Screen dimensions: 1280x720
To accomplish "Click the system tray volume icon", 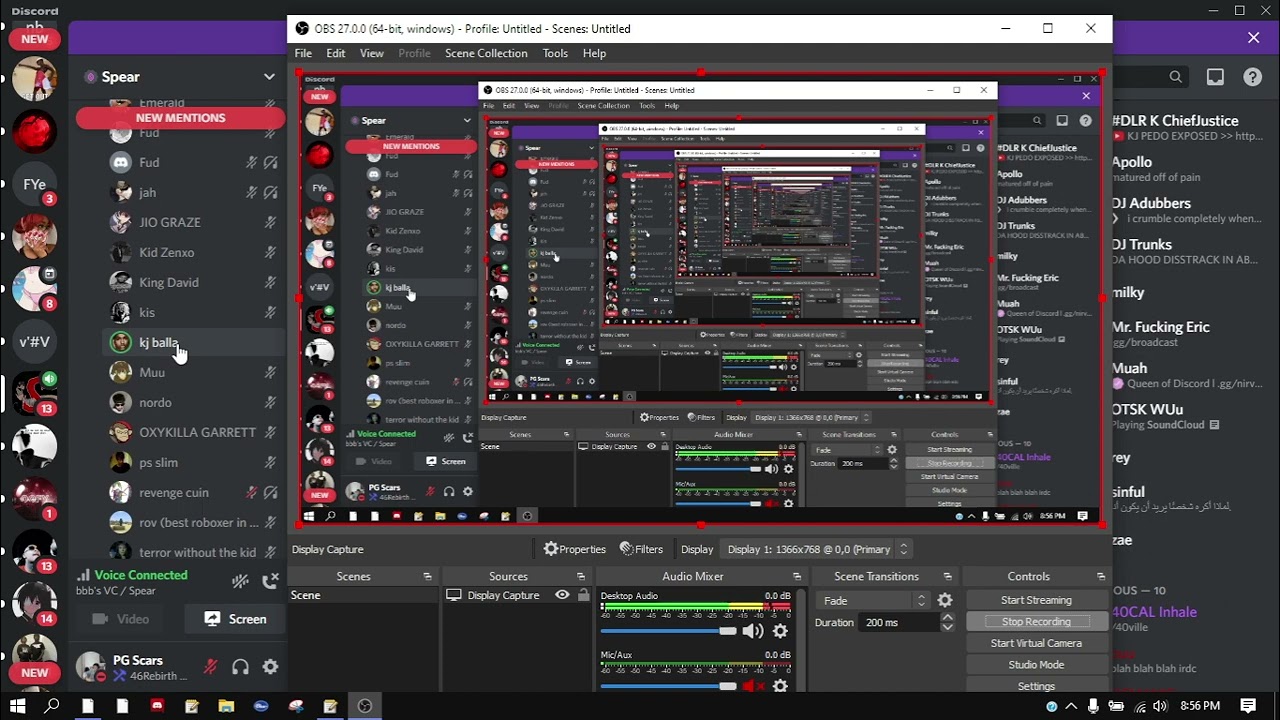I will [x=1159, y=706].
